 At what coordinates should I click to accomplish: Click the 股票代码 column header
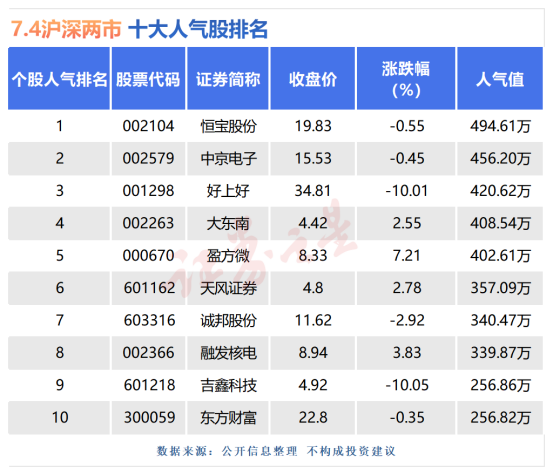[x=148, y=79]
